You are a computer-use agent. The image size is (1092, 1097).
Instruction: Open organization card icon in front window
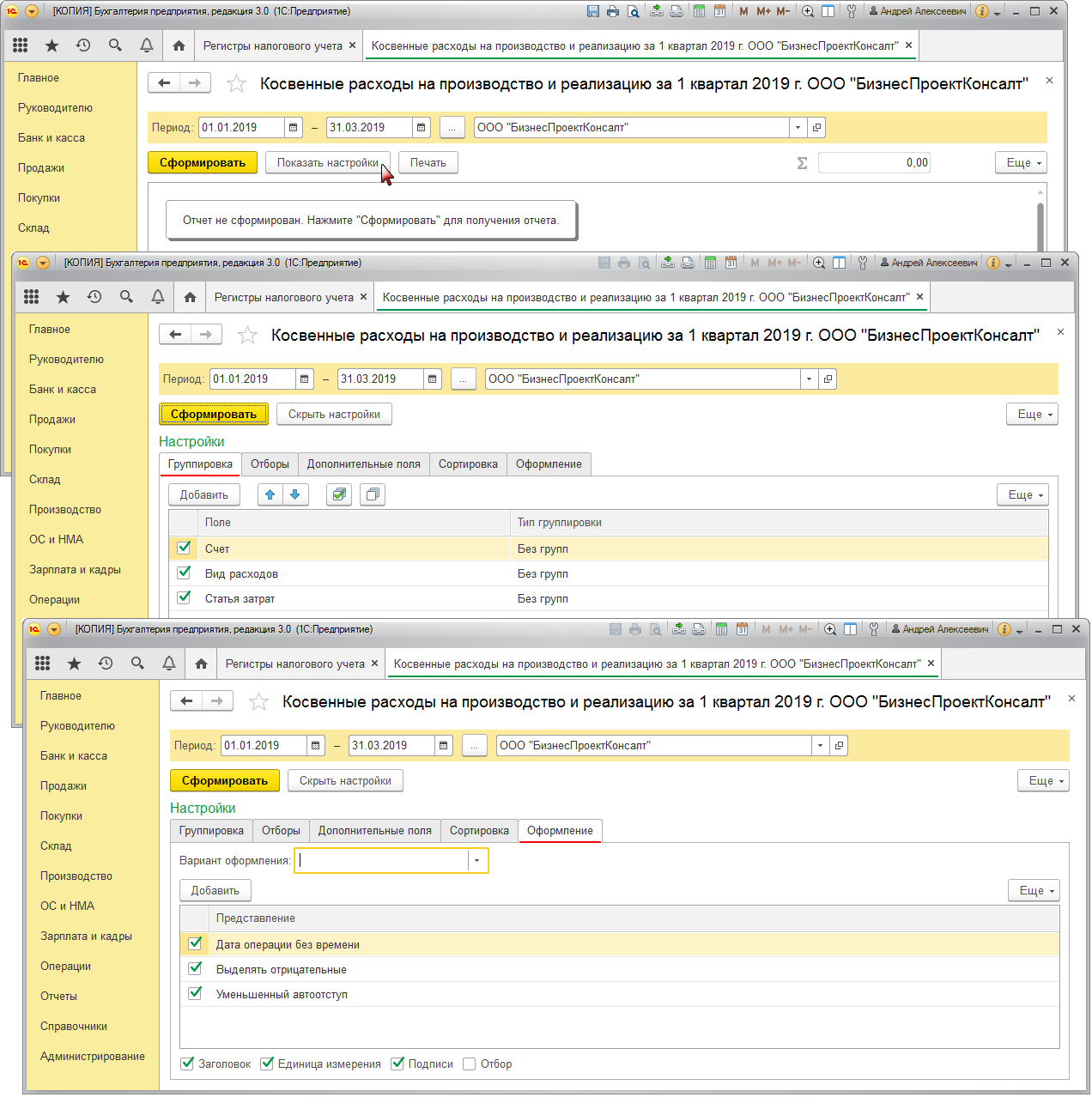pos(839,745)
